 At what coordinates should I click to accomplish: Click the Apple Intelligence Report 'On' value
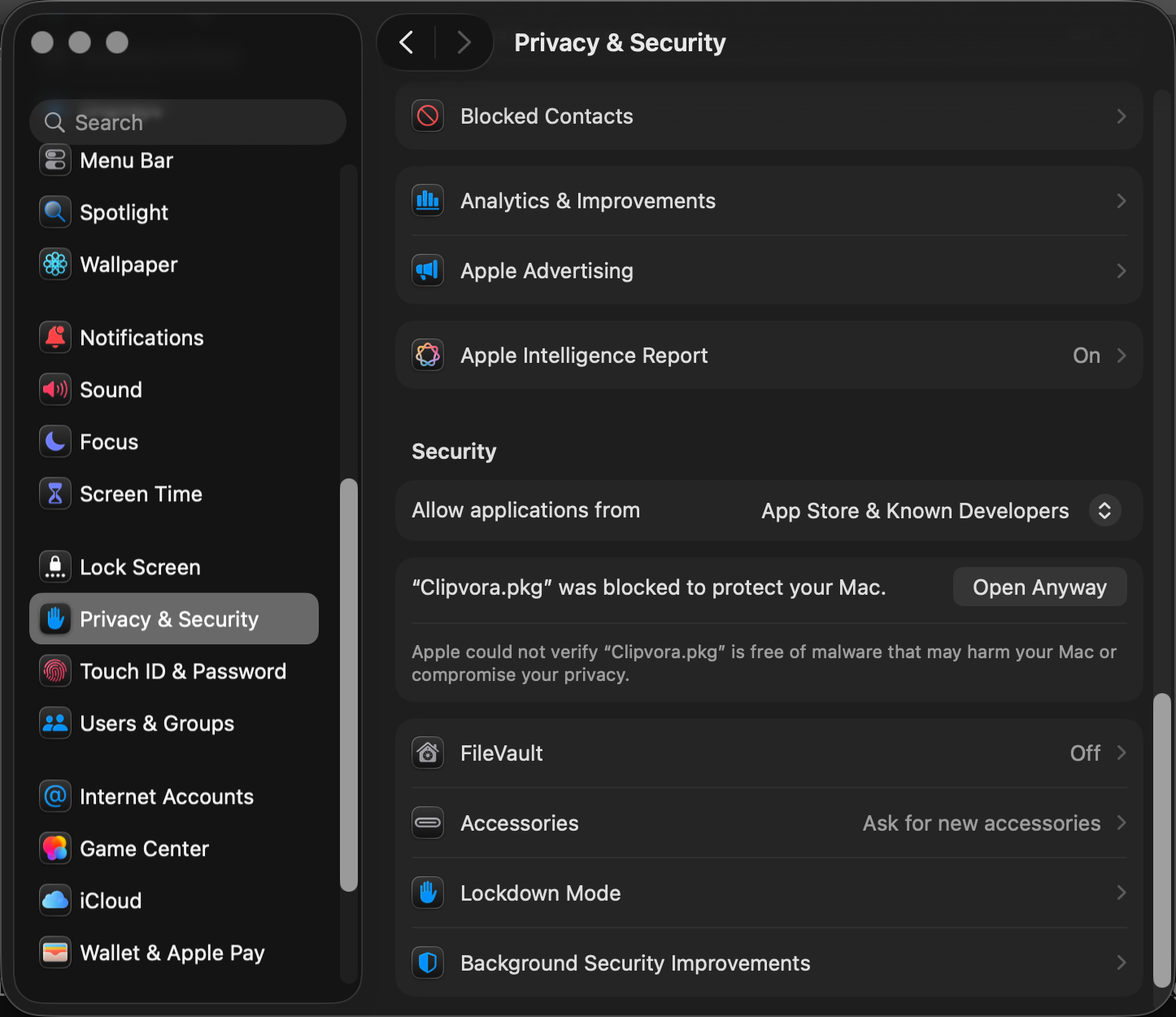pyautogui.click(x=1087, y=356)
